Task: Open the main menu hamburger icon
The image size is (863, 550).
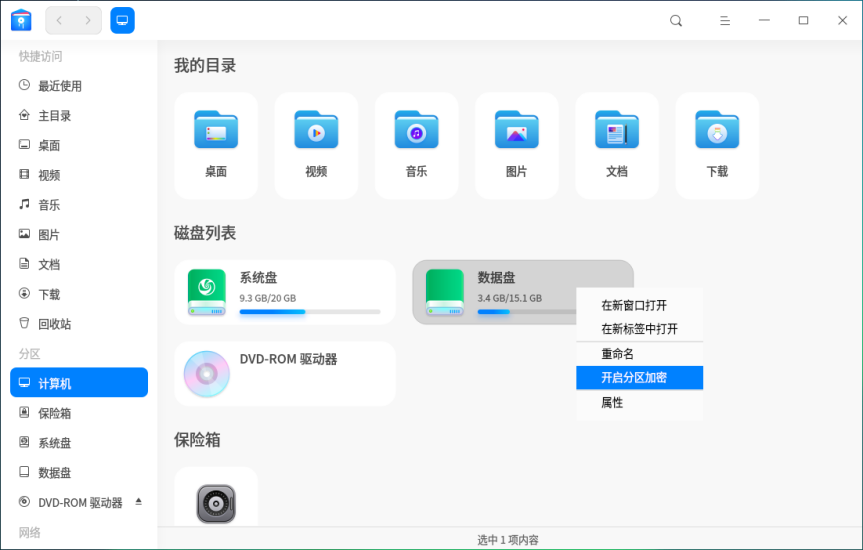Action: [x=725, y=21]
